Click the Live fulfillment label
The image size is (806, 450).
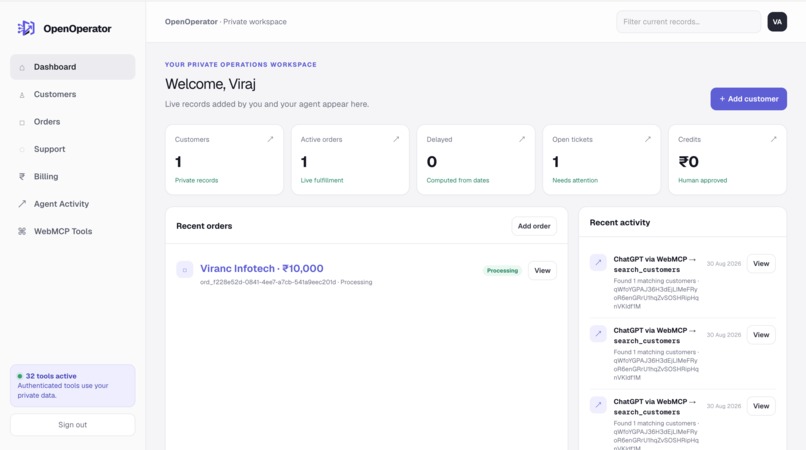(x=322, y=181)
